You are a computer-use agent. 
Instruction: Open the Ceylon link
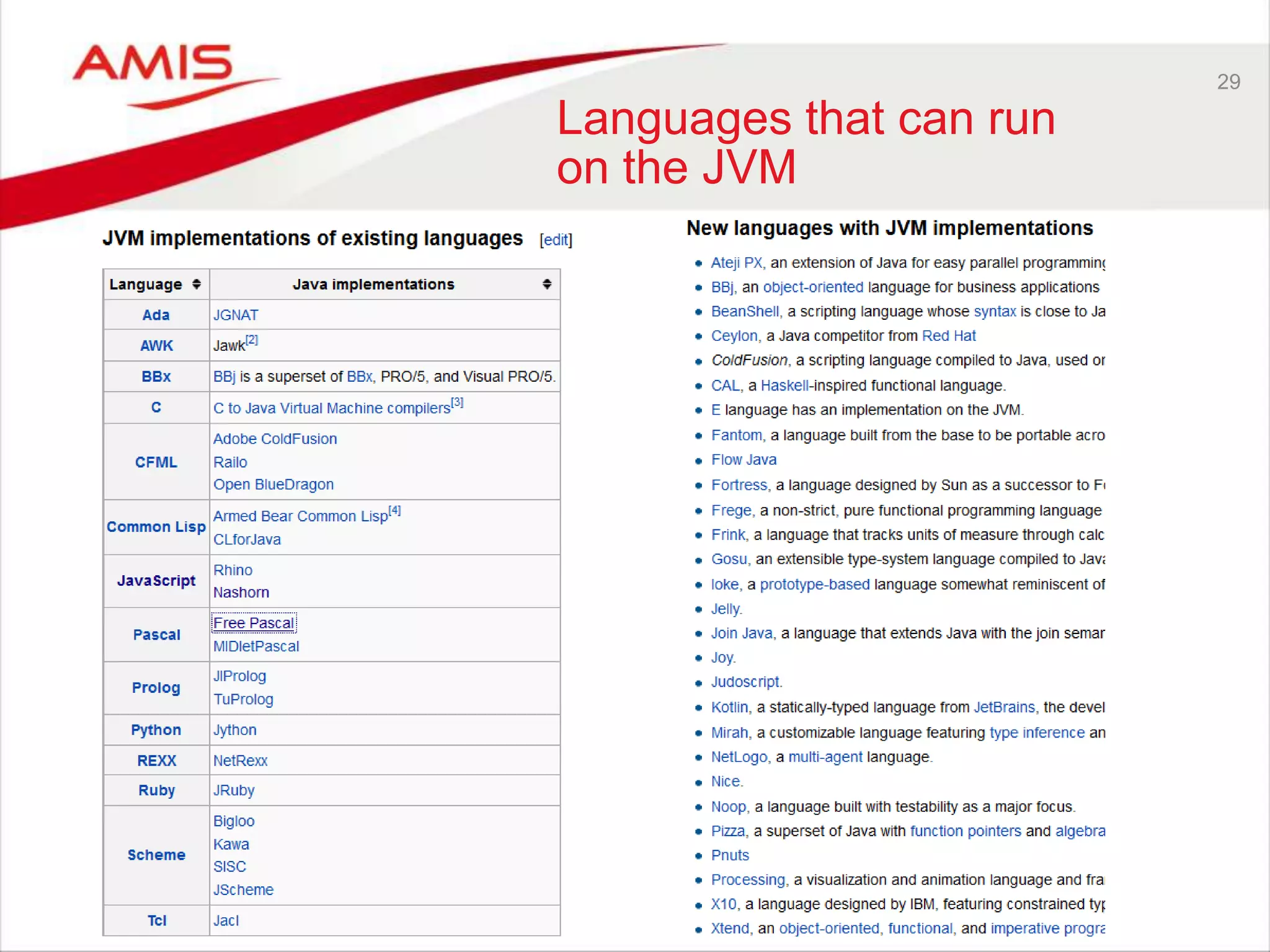coord(734,336)
